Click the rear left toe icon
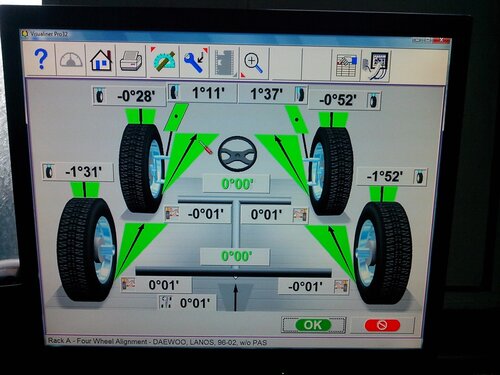This screenshot has height=375, width=500. point(128,284)
